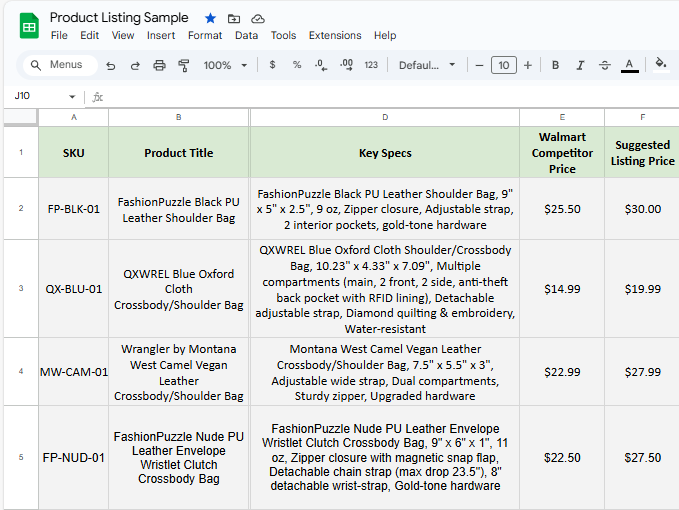679x510 pixels.
Task: Select the Product Title header cell
Action: click(178, 152)
